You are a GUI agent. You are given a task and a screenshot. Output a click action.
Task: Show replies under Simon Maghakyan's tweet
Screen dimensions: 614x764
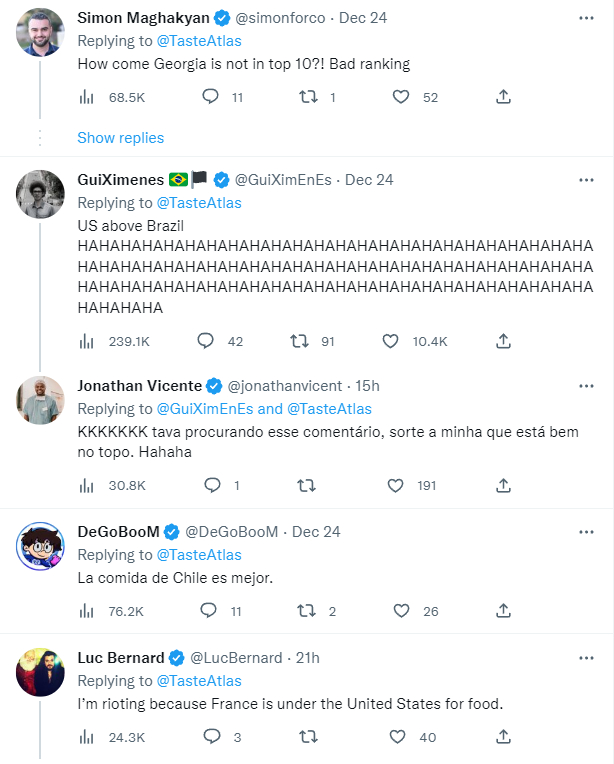[x=120, y=137]
